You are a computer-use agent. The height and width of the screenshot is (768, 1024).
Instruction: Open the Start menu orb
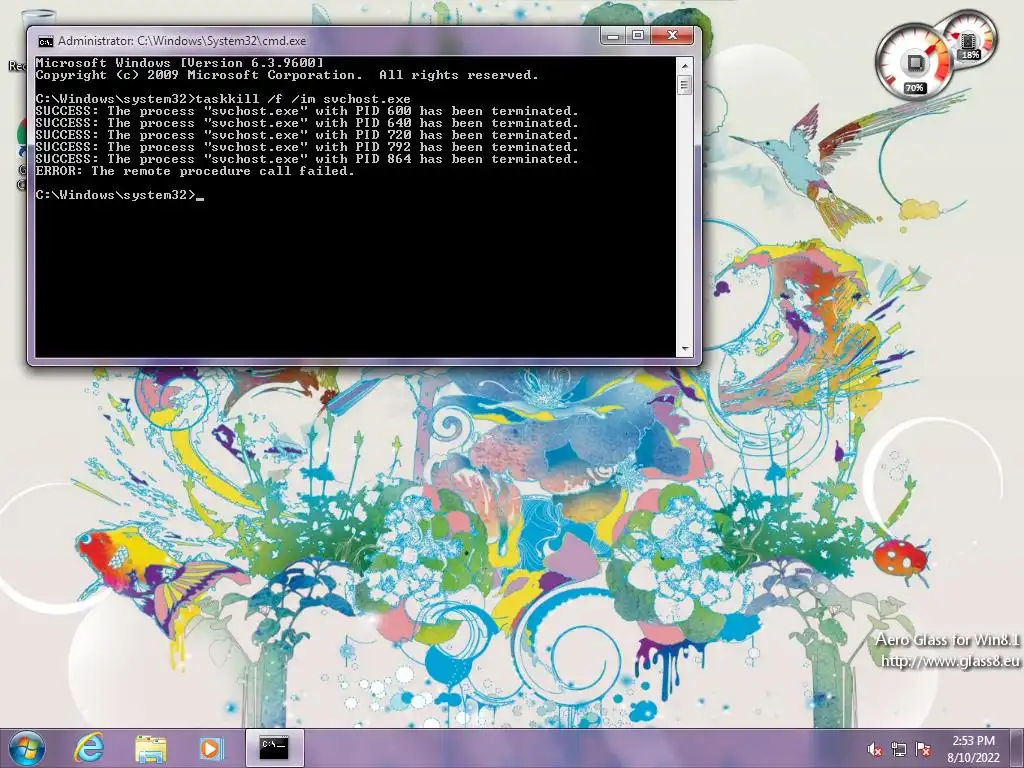point(26,748)
